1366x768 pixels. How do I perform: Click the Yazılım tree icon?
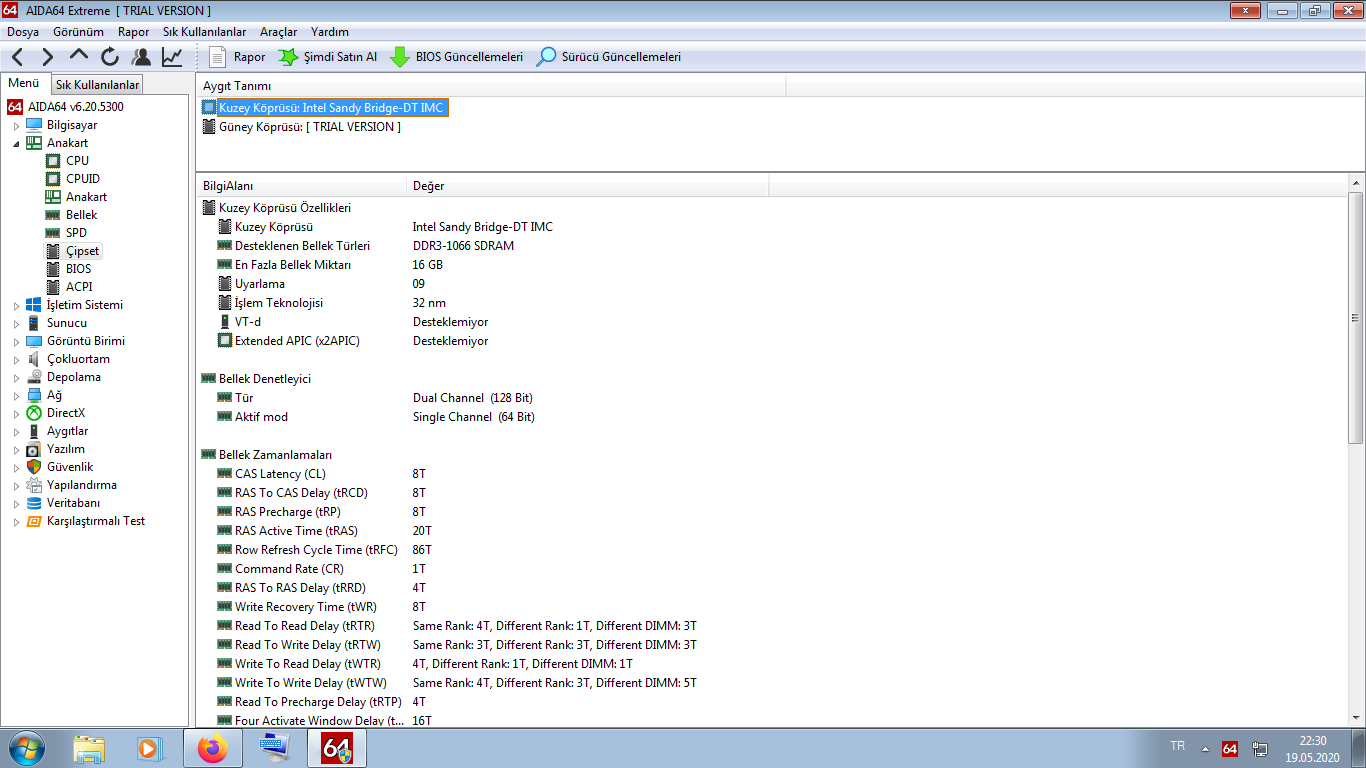click(34, 449)
